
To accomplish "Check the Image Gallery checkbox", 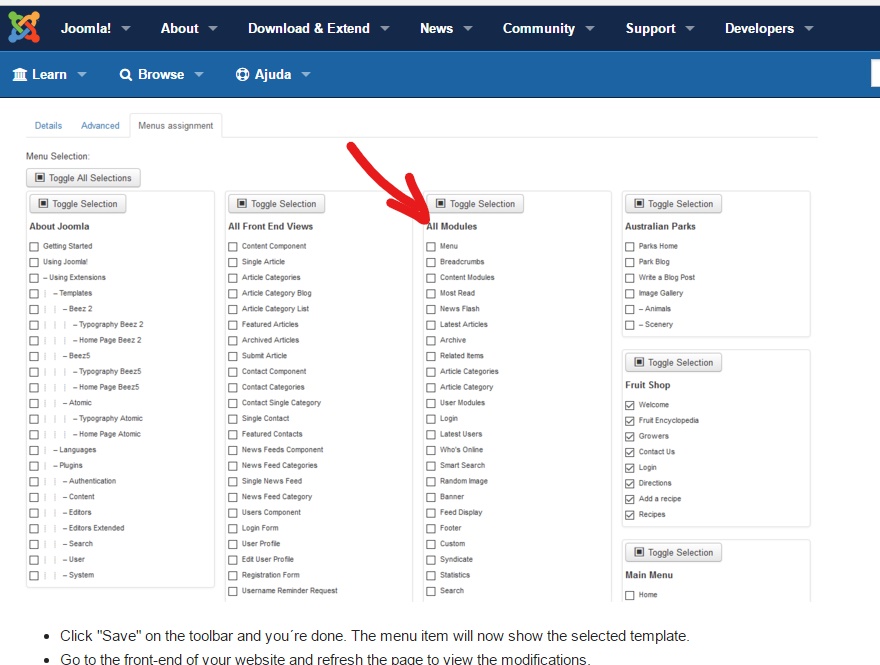I will coord(630,293).
